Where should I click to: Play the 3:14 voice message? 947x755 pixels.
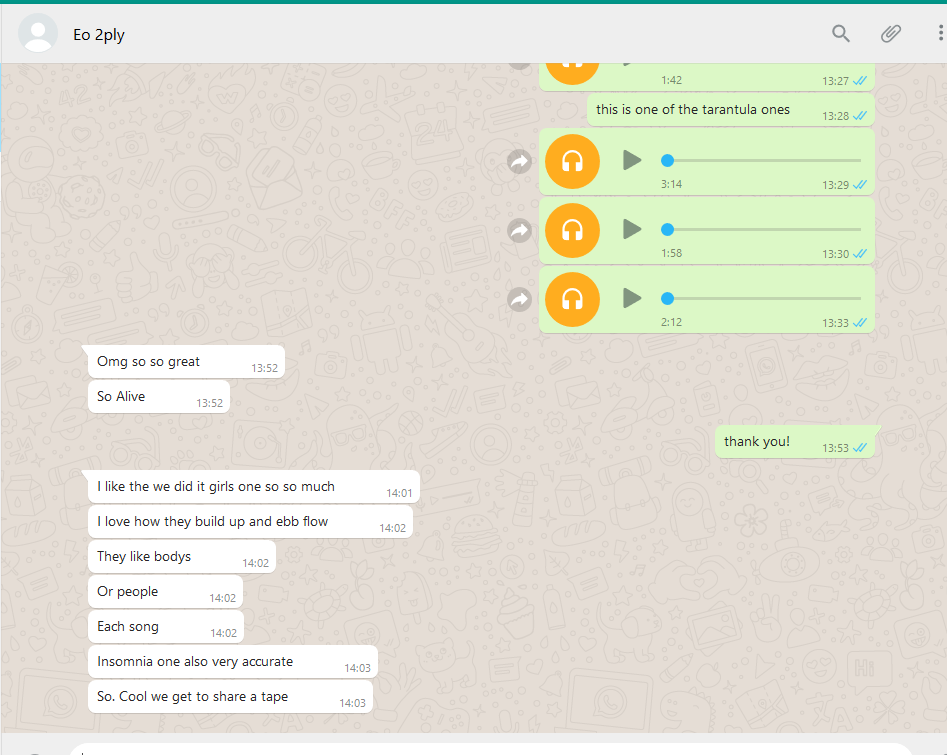[x=632, y=161]
